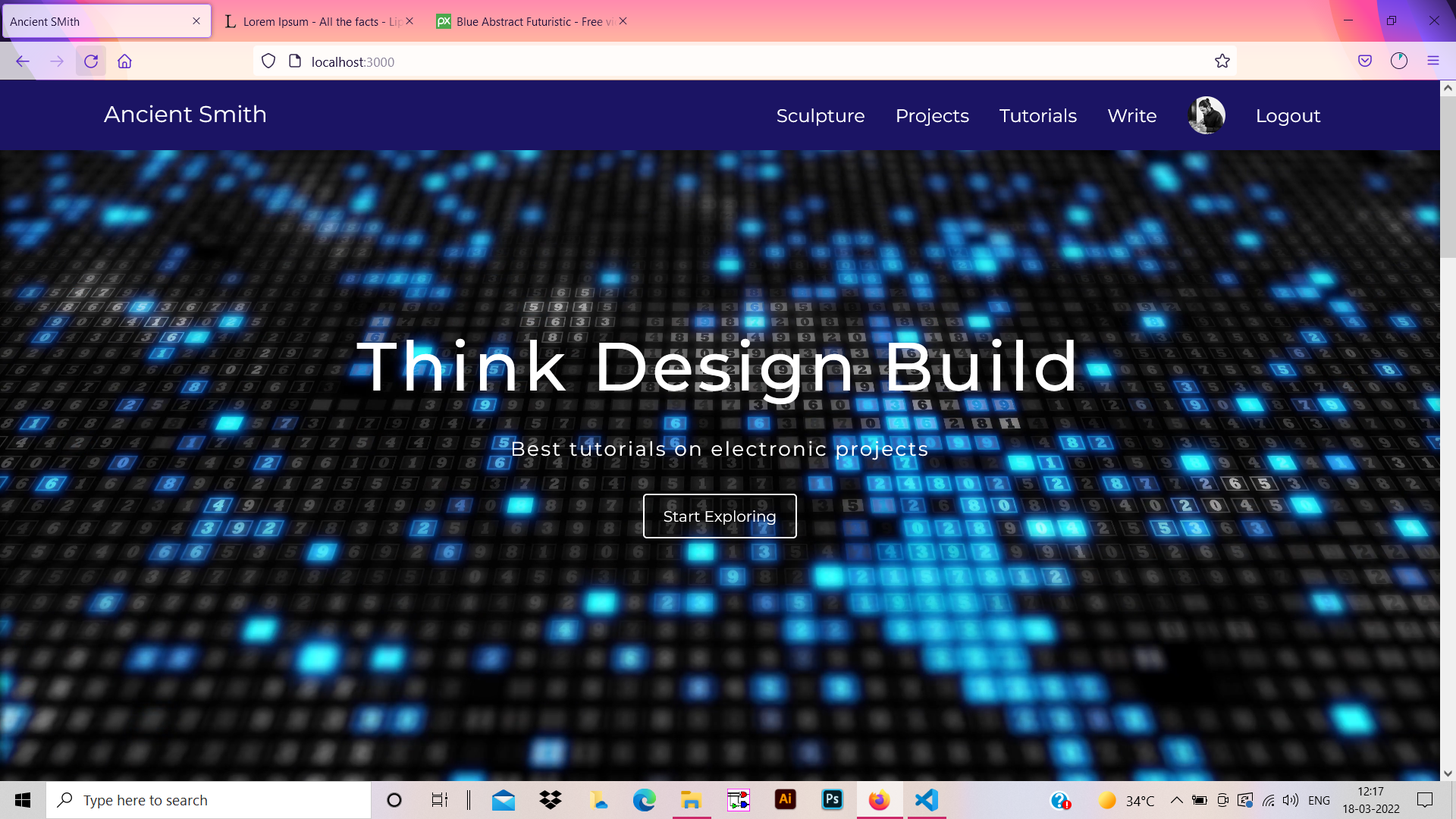The image size is (1456, 819).
Task: Launch Illustrator from the taskbar
Action: pyautogui.click(x=785, y=800)
